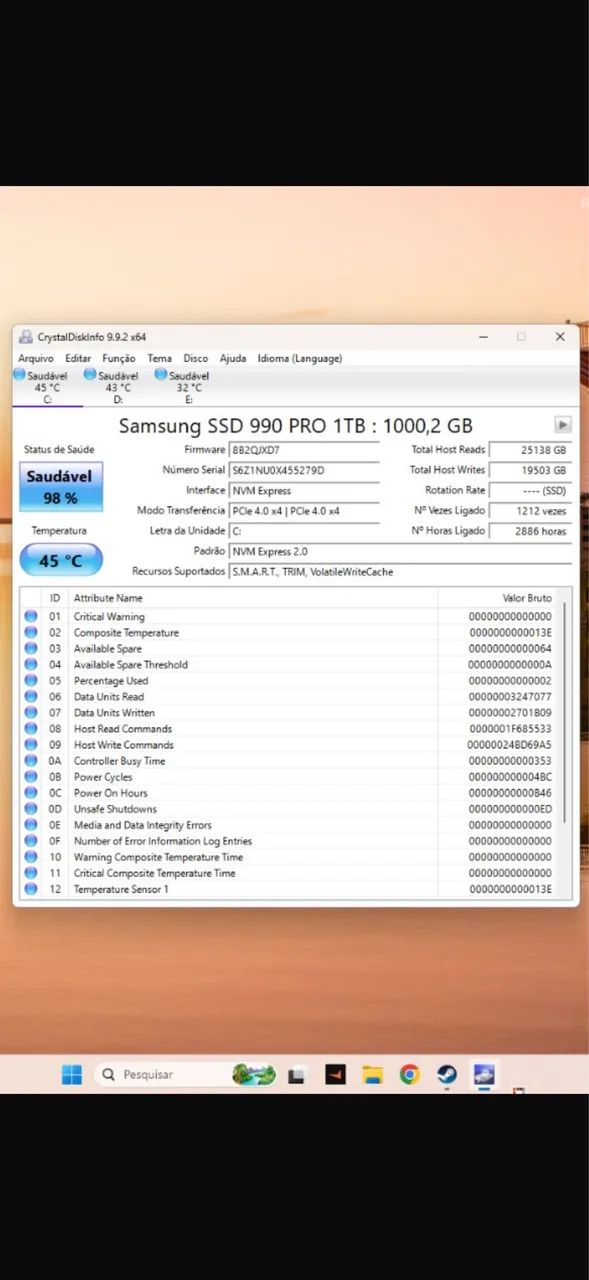Click the Recursos Suportados field
Image resolution: width=589 pixels, height=1280 pixels.
pyautogui.click(x=400, y=572)
